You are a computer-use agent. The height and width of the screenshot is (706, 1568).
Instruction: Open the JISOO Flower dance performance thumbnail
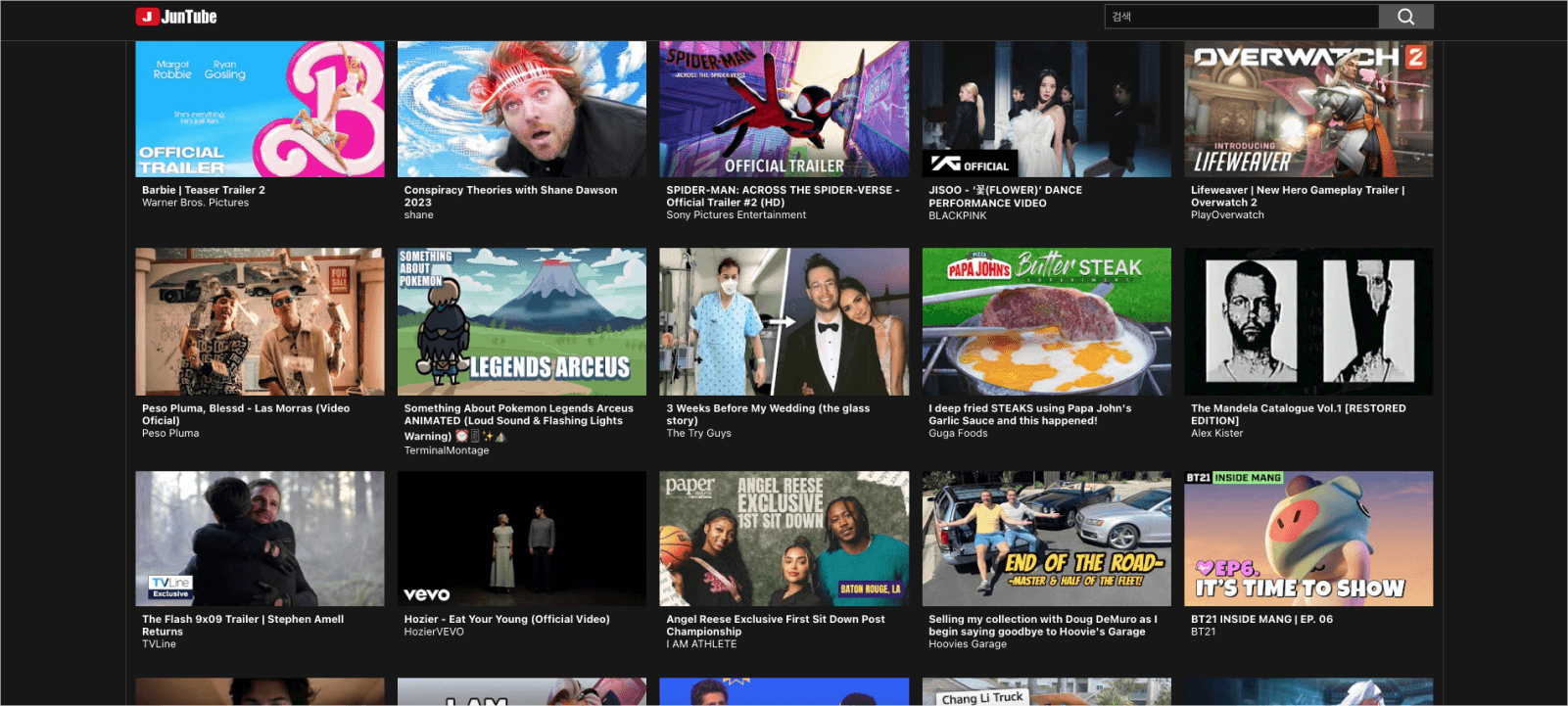pos(1046,109)
